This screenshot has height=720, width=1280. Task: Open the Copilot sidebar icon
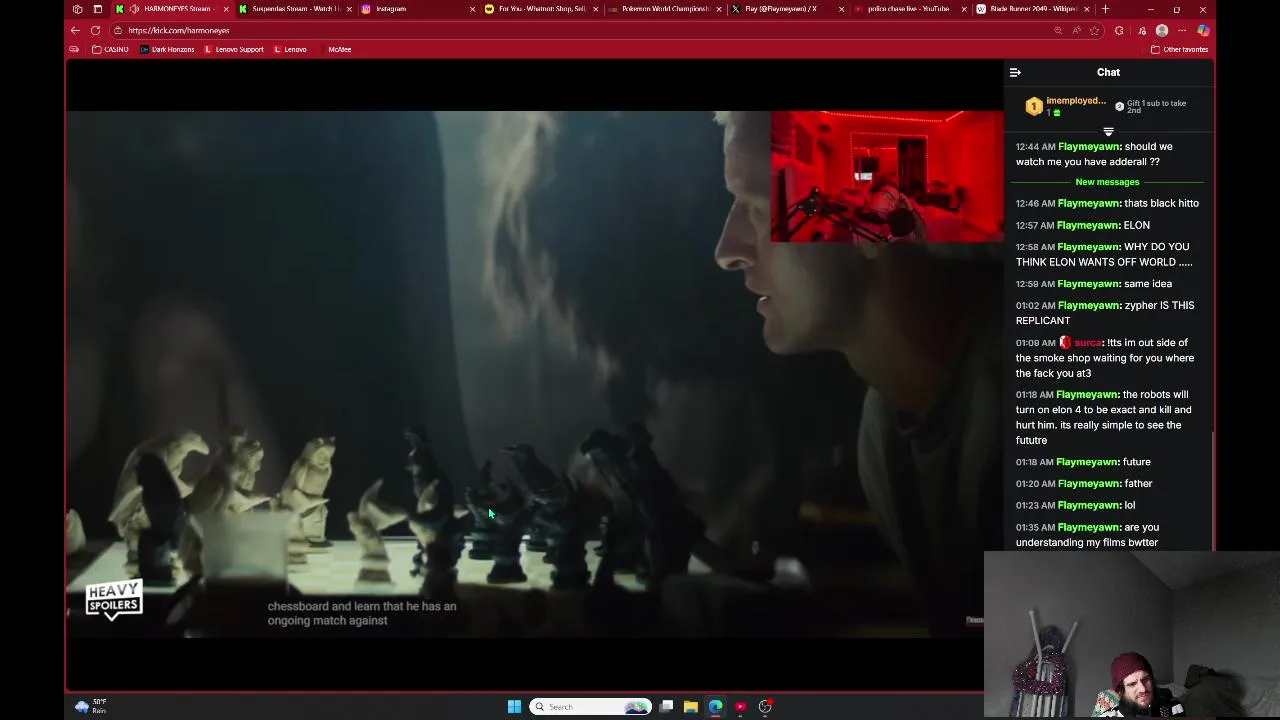tap(1203, 30)
